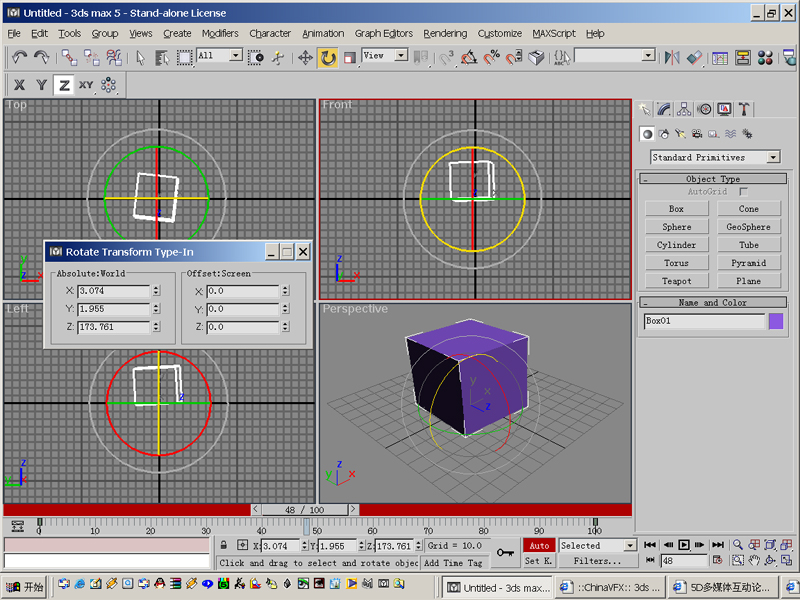Viewport: 800px width, 600px height.
Task: Click the Absolute:World X spinner arrows
Action: [x=156, y=290]
